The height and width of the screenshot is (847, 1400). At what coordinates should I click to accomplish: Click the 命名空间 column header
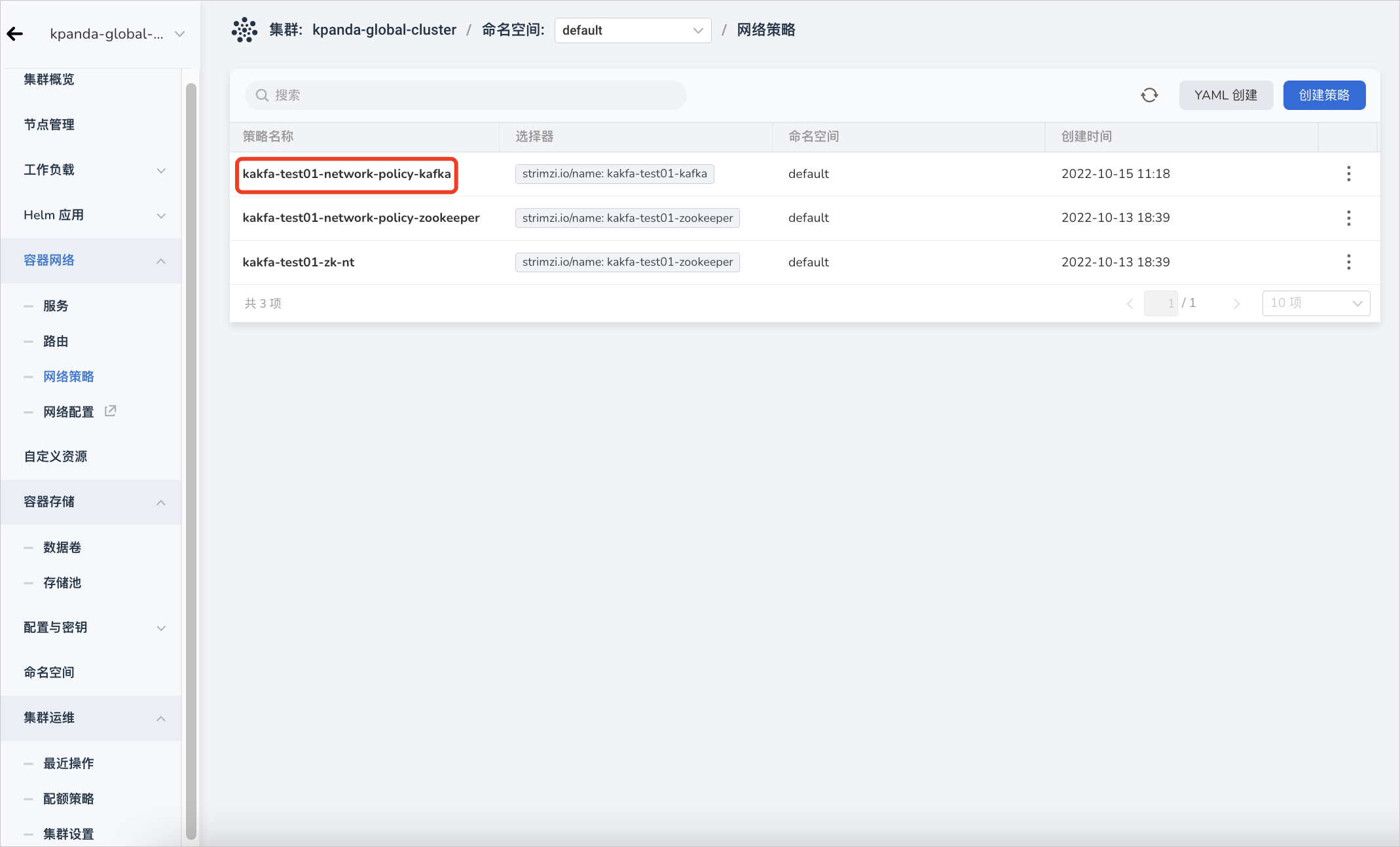(x=813, y=137)
